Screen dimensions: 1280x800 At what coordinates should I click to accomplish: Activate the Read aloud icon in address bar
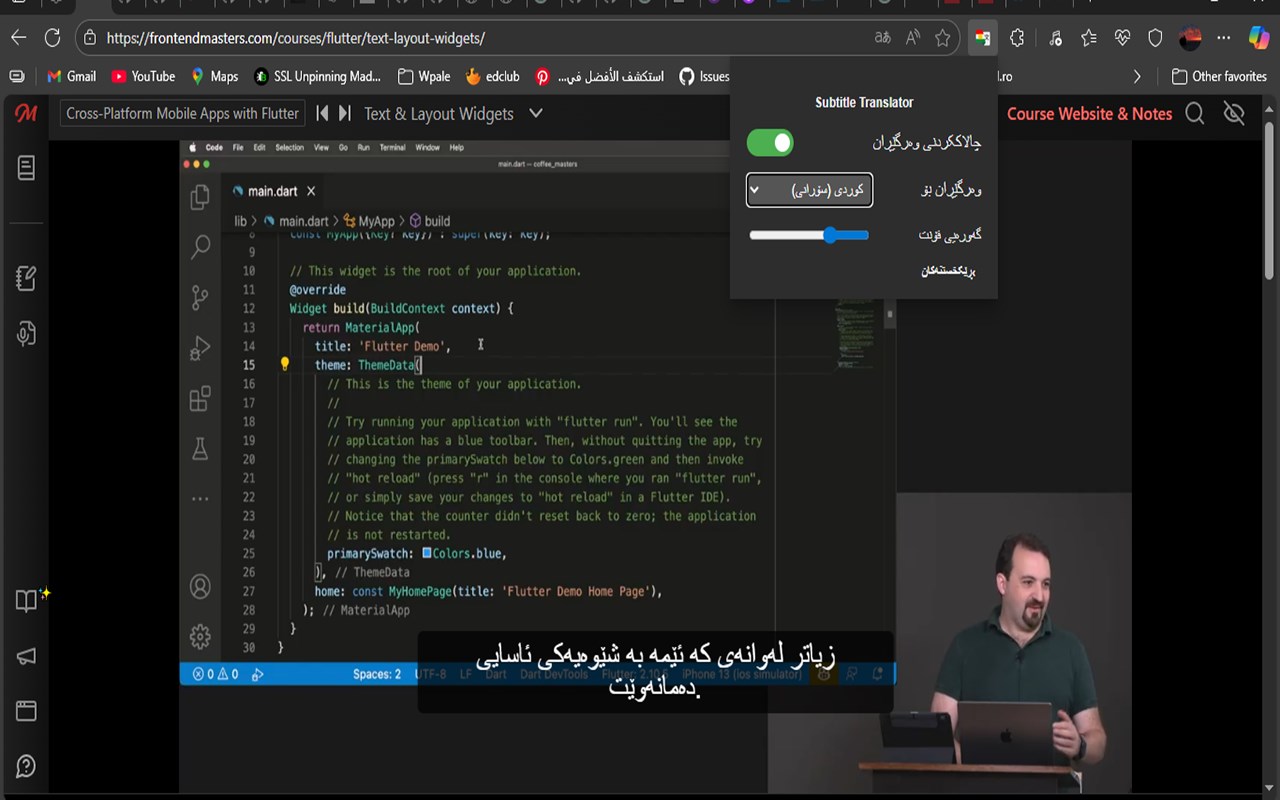(913, 38)
